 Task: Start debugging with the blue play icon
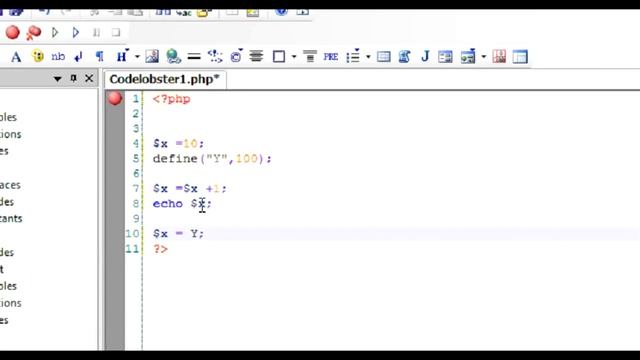coord(76,32)
